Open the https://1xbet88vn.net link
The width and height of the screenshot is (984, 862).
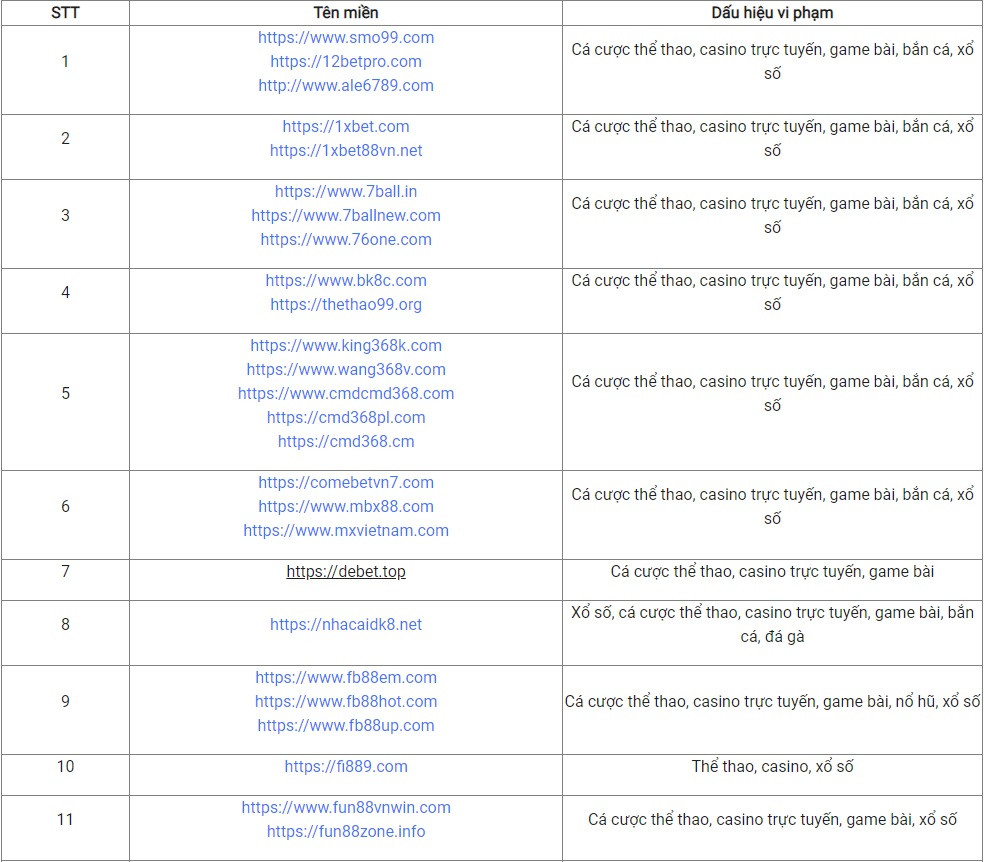(346, 151)
